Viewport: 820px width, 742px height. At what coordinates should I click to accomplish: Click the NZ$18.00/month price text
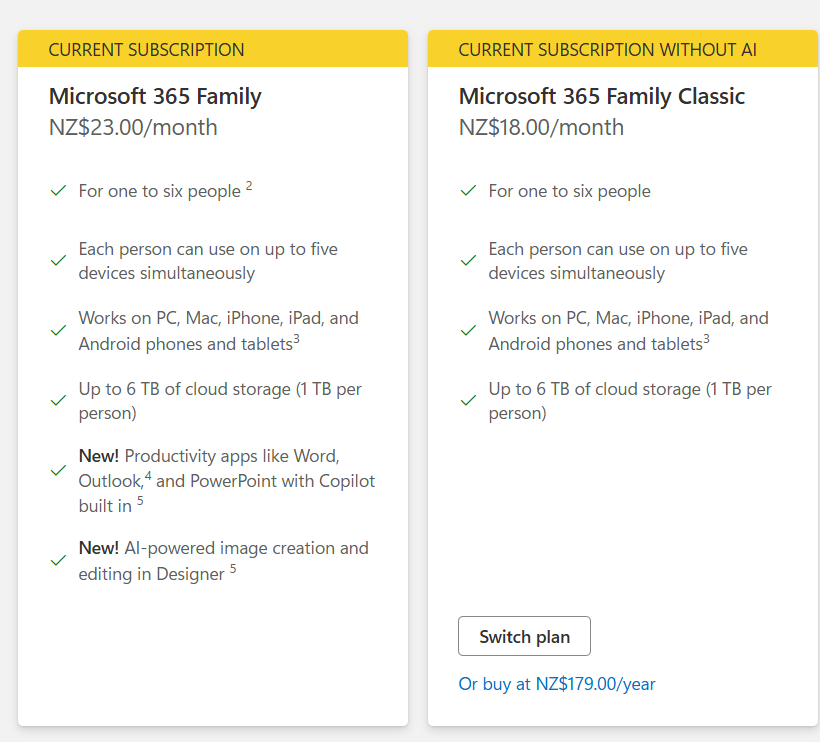[x=541, y=128]
